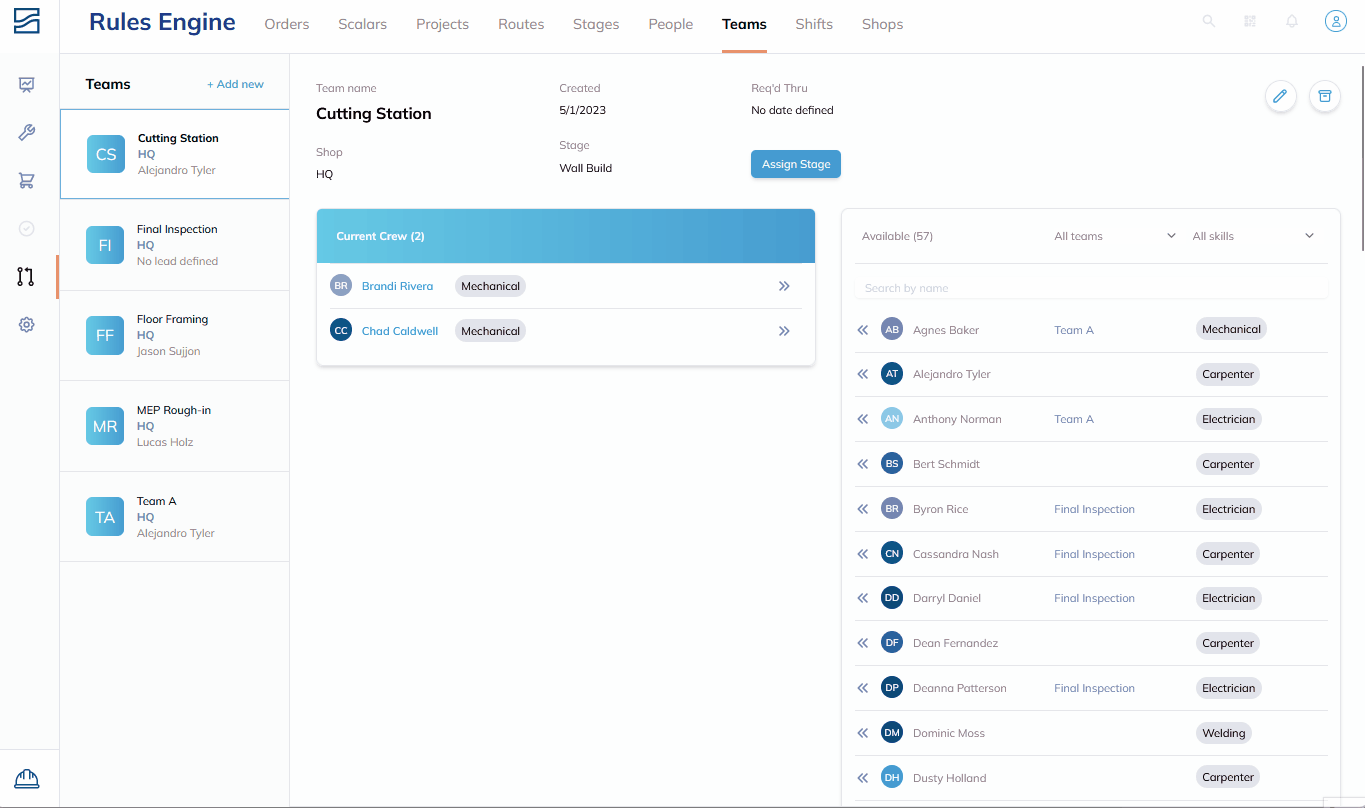Click the Rules Engine title
1365x808 pixels.
[x=162, y=22]
